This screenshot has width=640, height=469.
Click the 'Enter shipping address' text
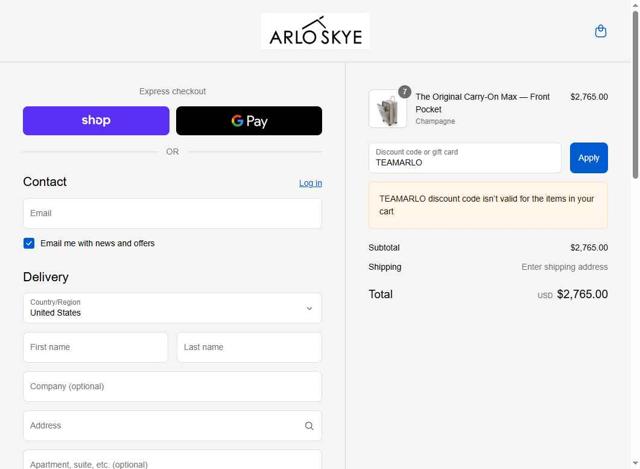coord(564,267)
